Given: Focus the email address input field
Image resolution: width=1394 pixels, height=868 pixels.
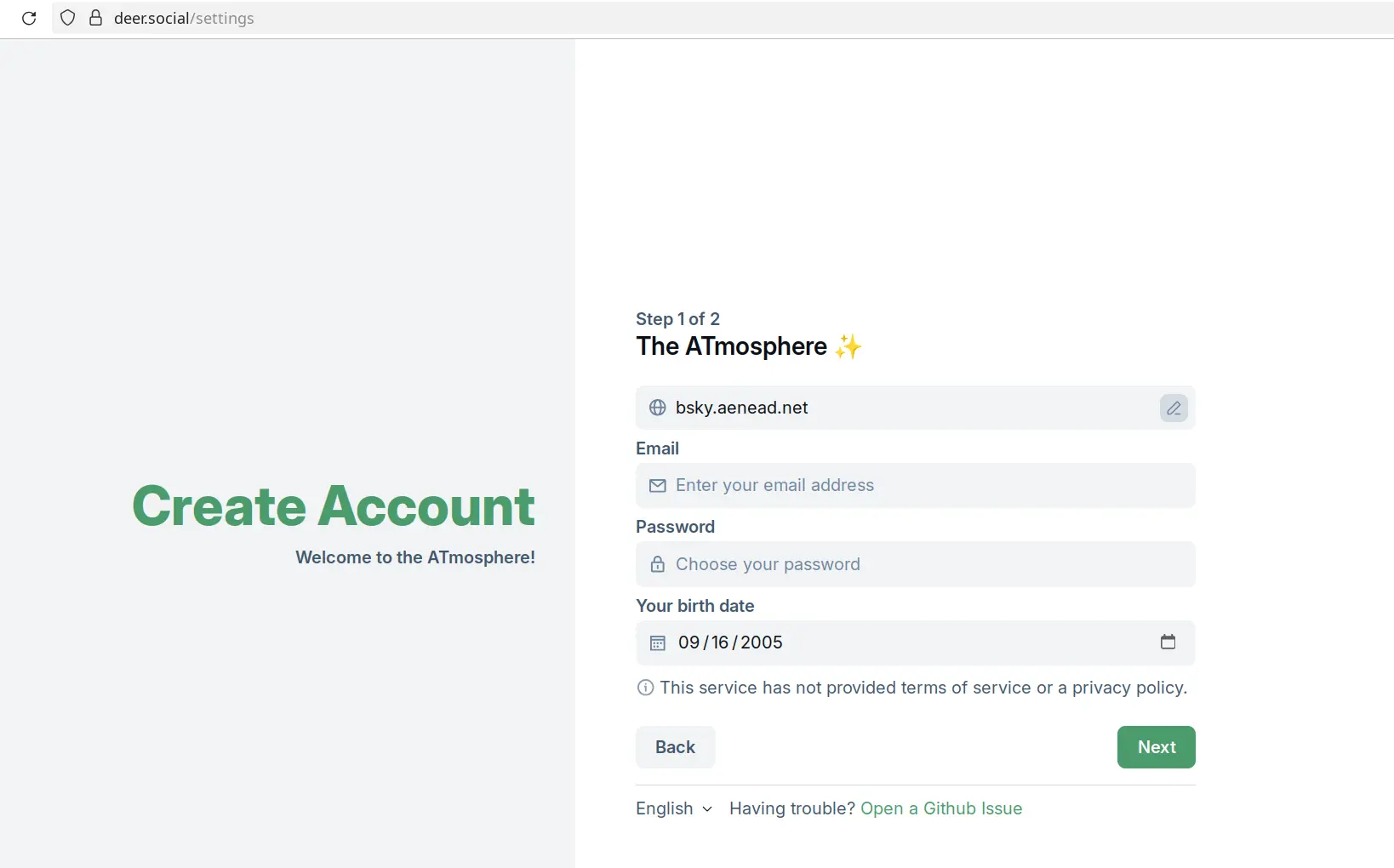Looking at the screenshot, I should click(x=916, y=486).
